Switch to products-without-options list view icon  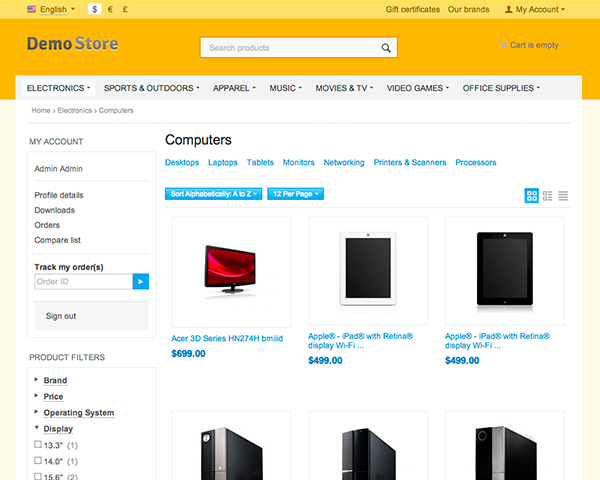tap(548, 196)
